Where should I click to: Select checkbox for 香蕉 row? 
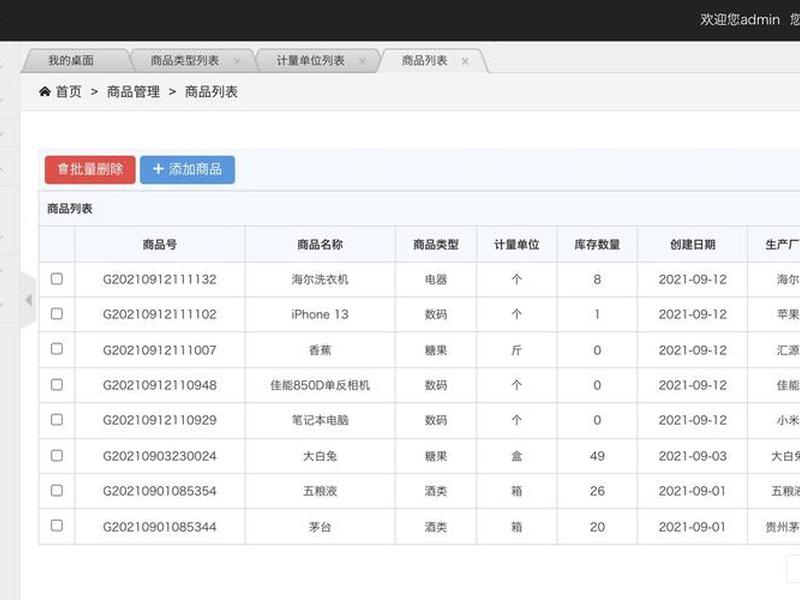(57, 349)
